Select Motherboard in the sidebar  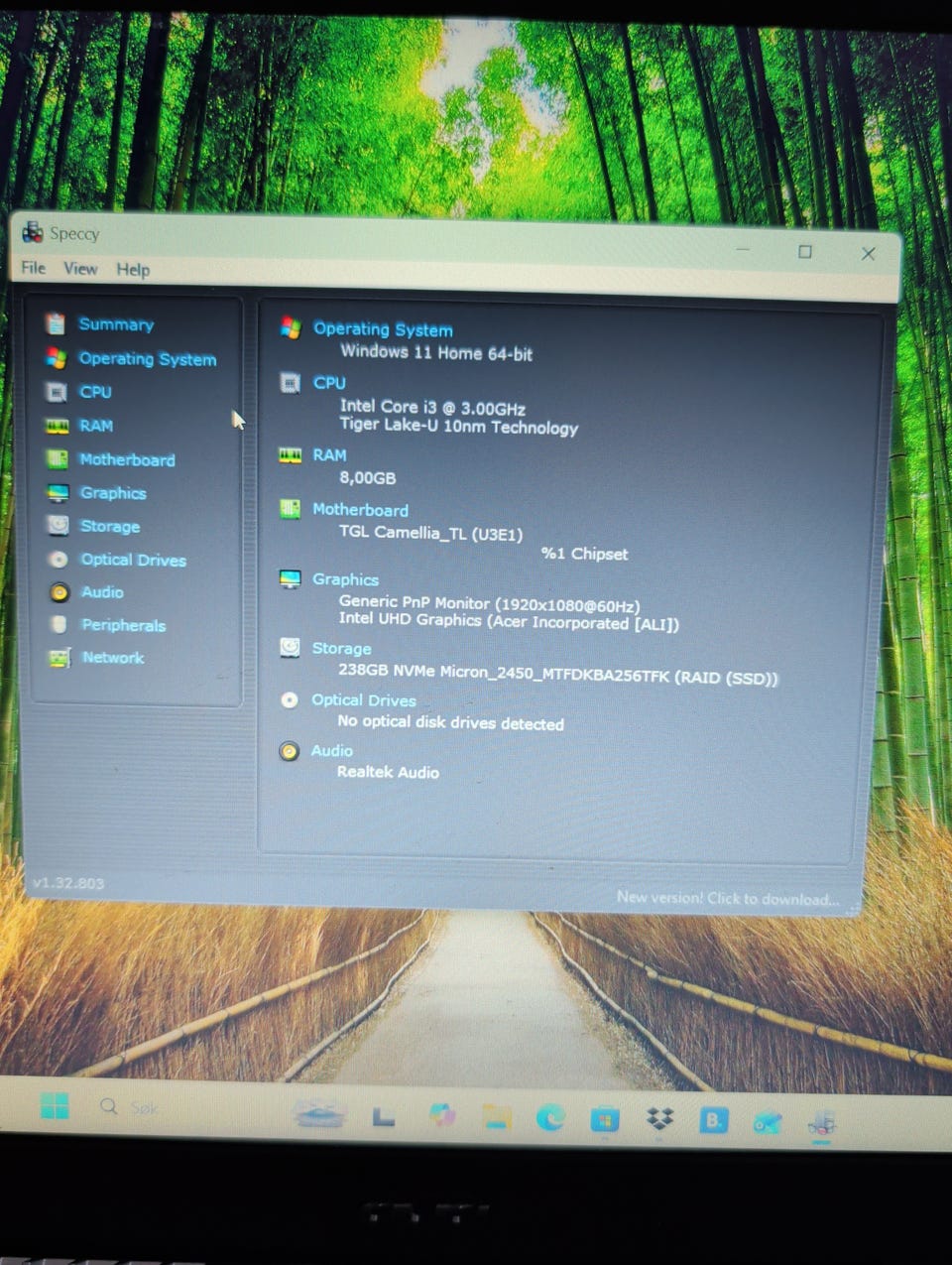pyautogui.click(x=127, y=459)
